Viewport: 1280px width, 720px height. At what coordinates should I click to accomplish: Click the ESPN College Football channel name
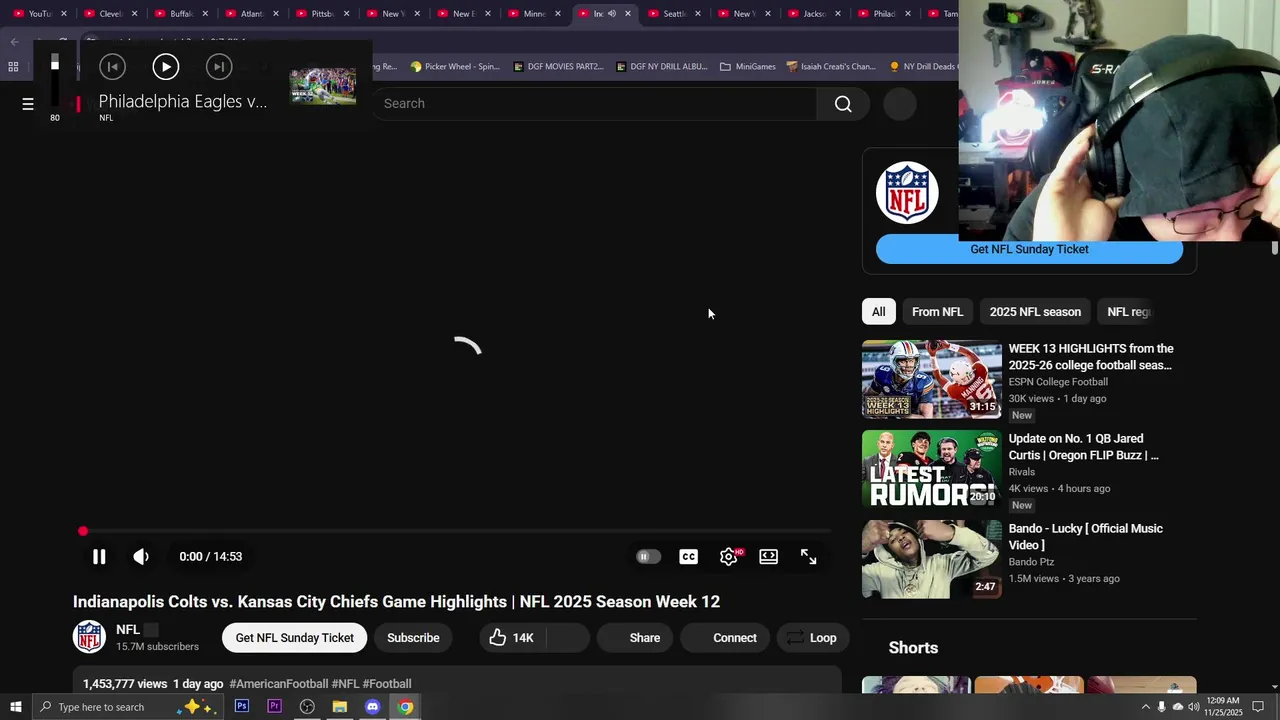1058,382
